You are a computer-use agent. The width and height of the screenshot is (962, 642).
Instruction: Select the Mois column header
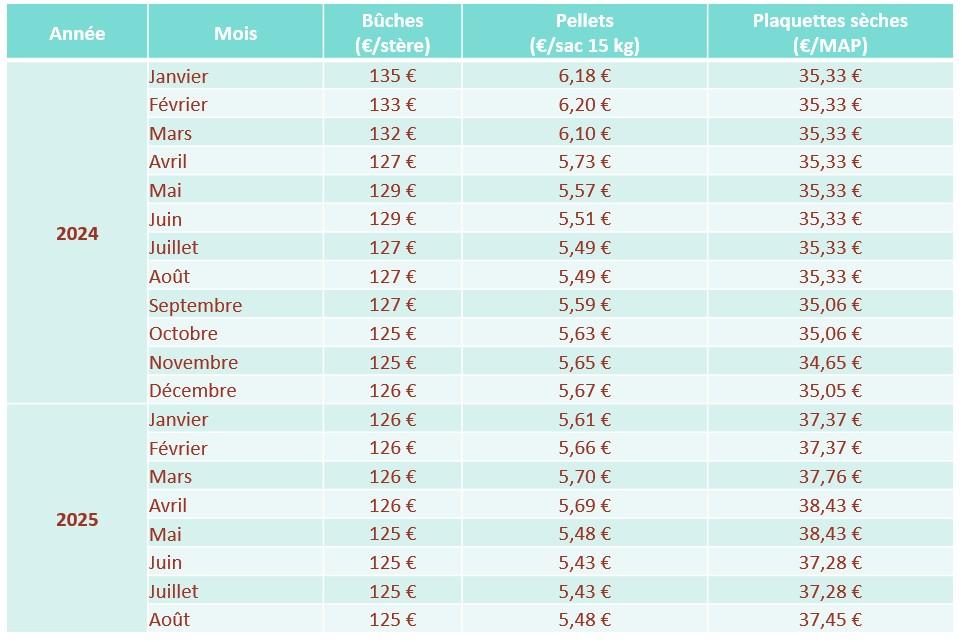[x=236, y=33]
